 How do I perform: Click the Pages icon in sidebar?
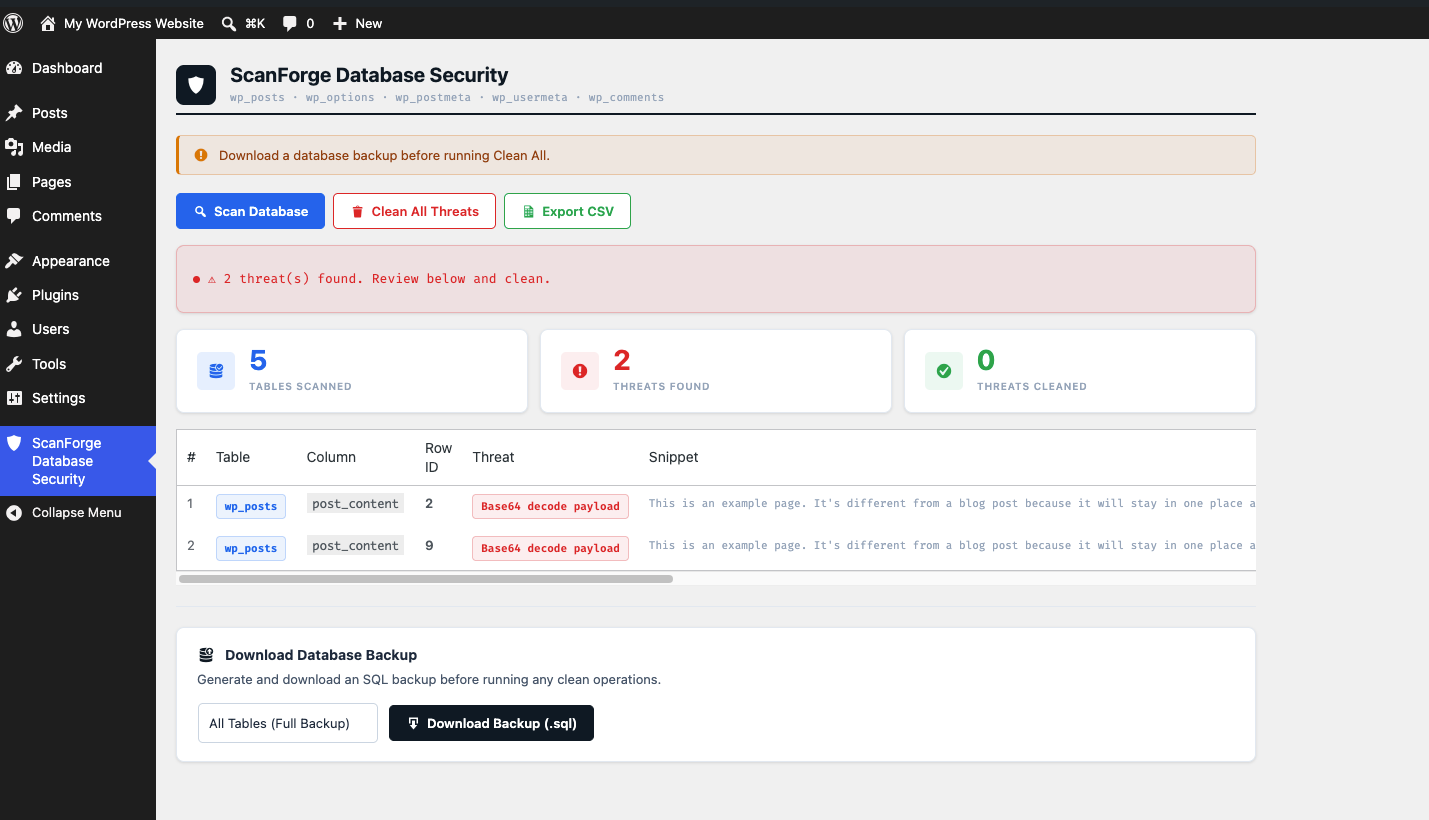pyautogui.click(x=14, y=182)
